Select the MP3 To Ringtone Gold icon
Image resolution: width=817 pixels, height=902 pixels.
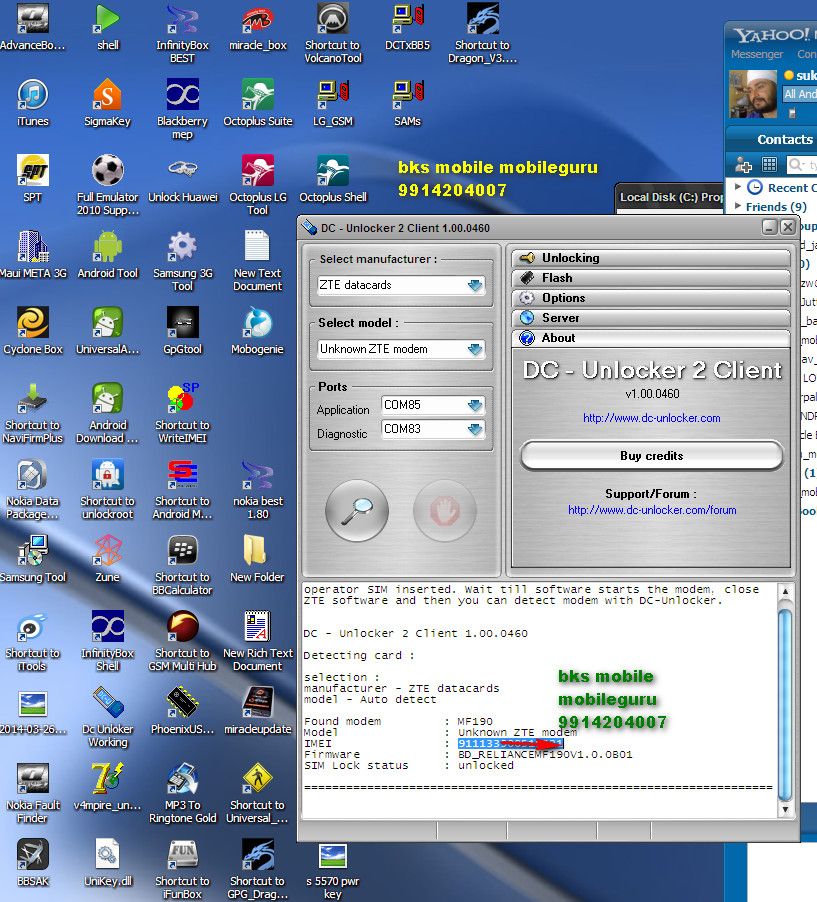coord(182,793)
